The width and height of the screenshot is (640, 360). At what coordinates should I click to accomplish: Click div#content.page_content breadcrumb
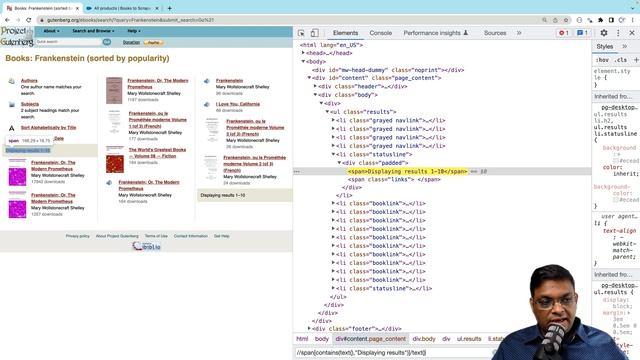tap(371, 339)
